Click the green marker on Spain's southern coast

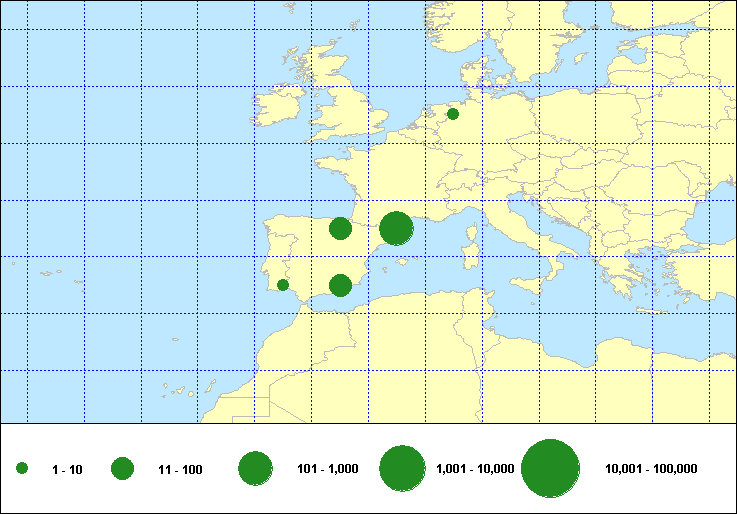pos(340,286)
